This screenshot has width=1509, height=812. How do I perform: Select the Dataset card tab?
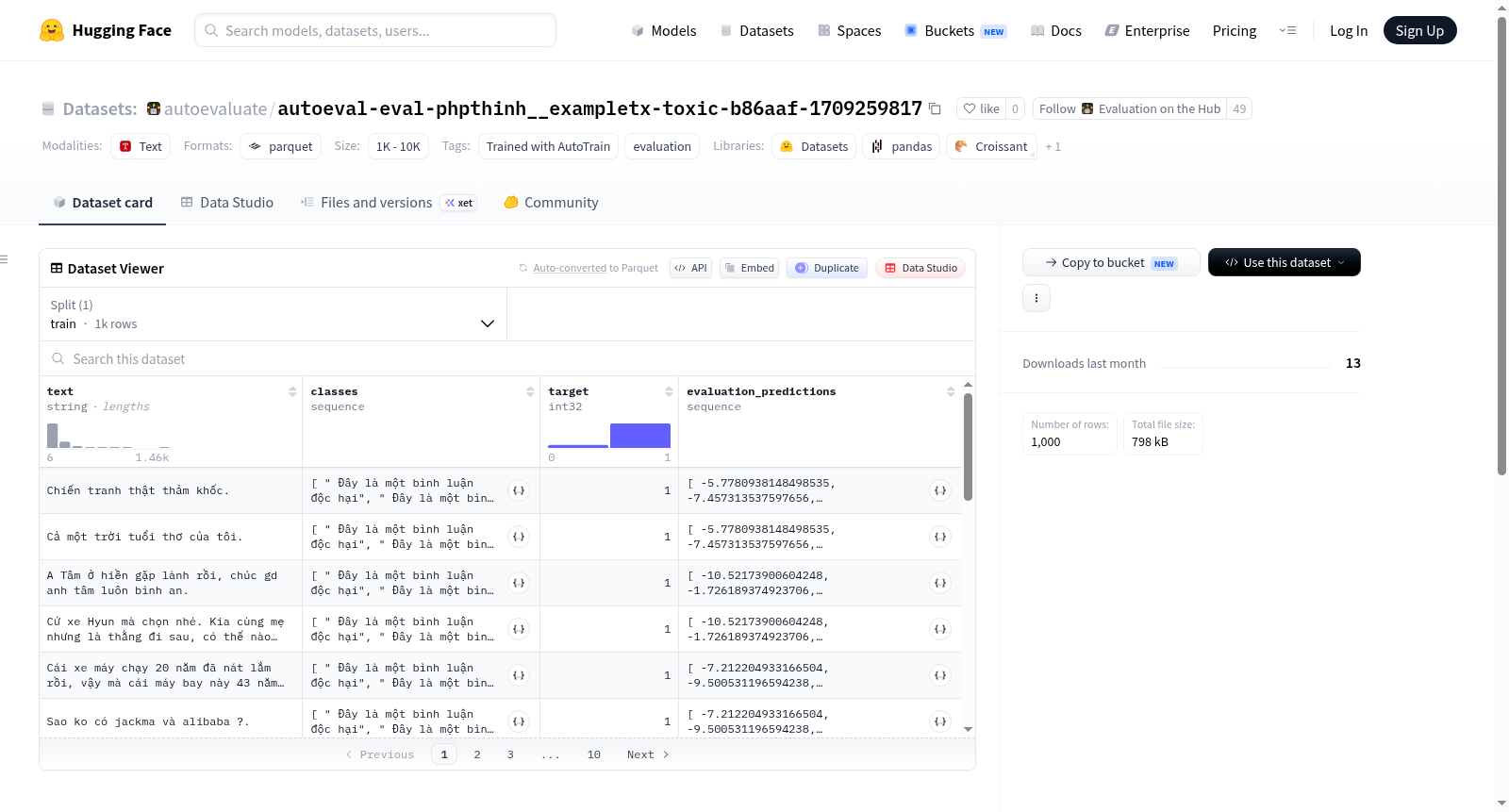[103, 202]
